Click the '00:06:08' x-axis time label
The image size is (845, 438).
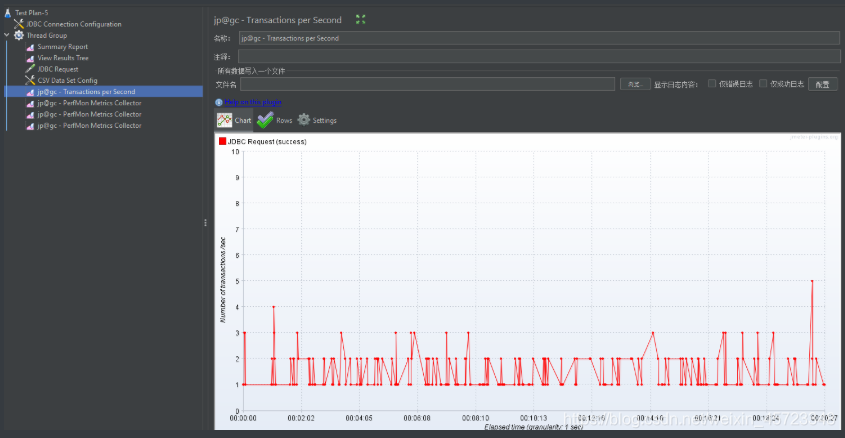click(417, 418)
